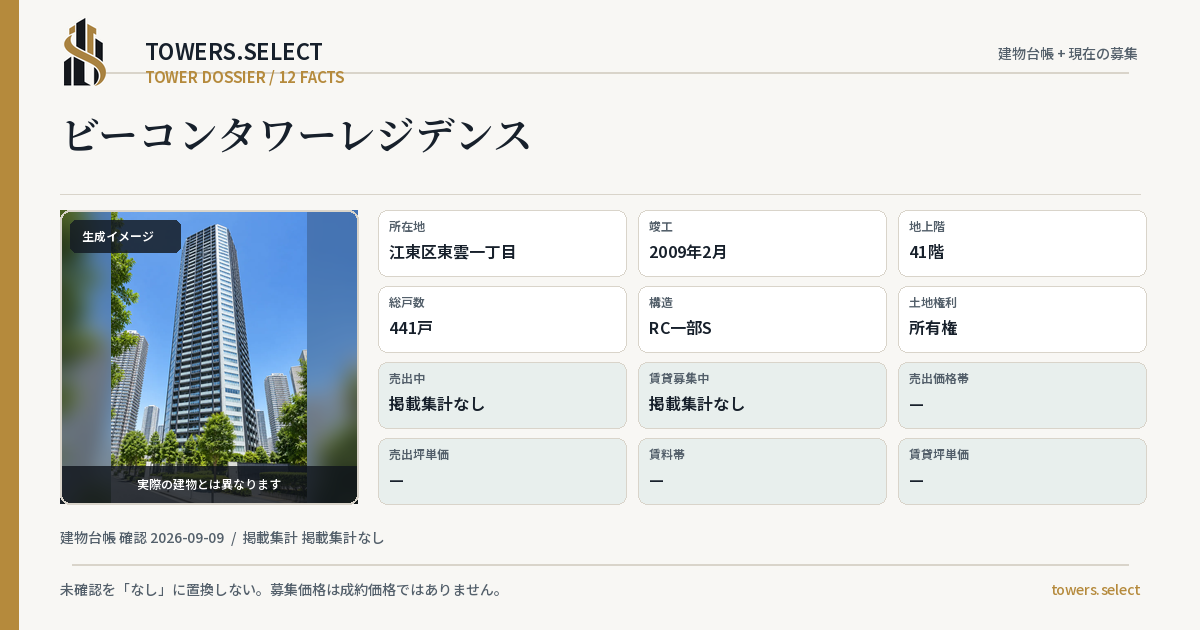The height and width of the screenshot is (630, 1200).
Task: Click the 建物台帳 + 現在の募集 header label
Action: (x=1068, y=54)
